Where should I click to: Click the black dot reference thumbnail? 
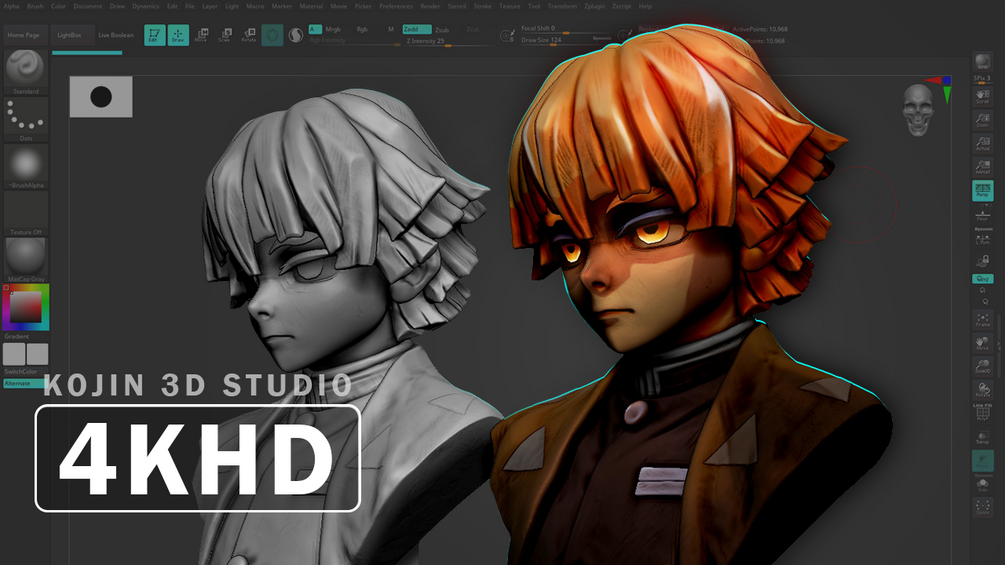[x=101, y=97]
